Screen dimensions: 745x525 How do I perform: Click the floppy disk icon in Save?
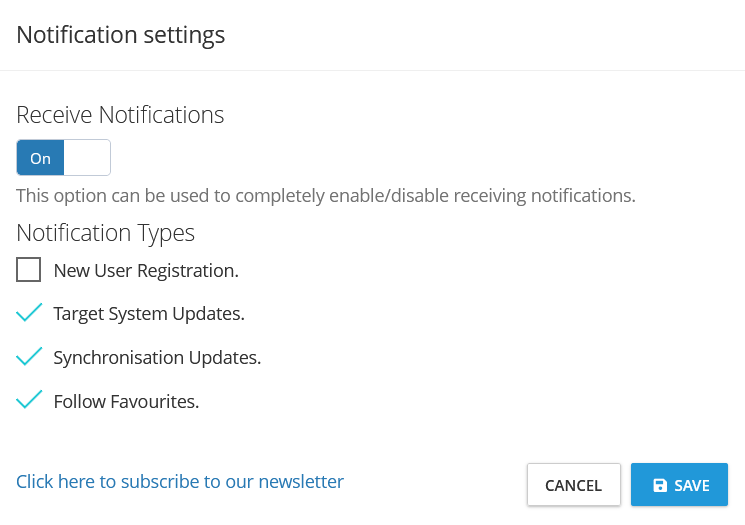[660, 486]
